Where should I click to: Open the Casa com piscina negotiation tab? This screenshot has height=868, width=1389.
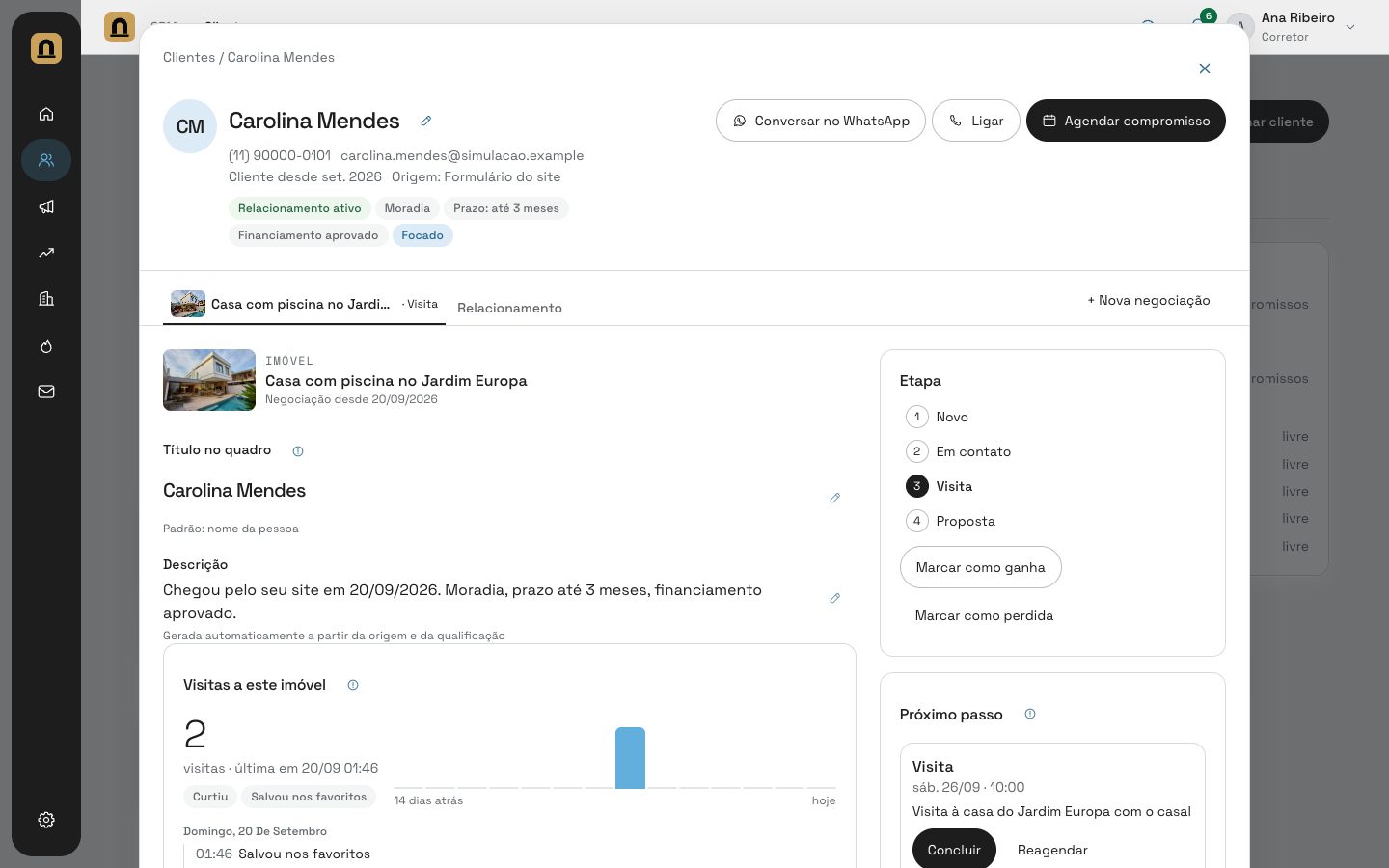[x=304, y=304]
